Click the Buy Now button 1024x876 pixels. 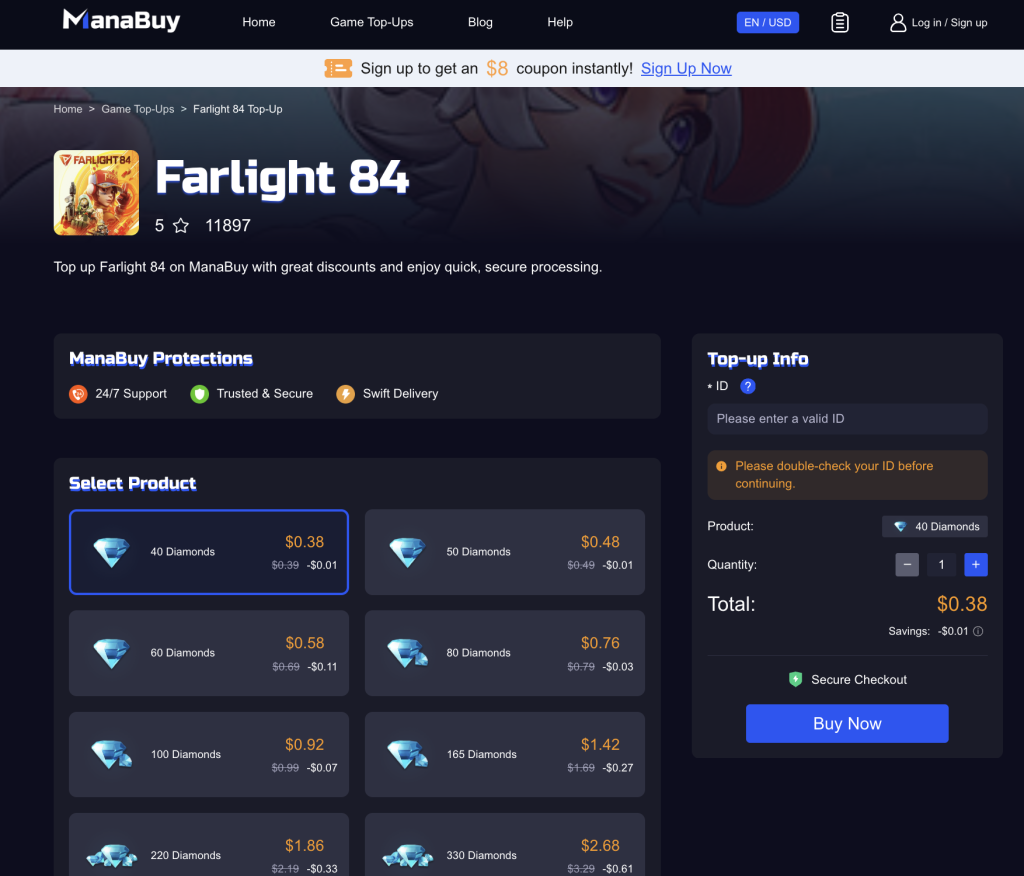(x=847, y=723)
